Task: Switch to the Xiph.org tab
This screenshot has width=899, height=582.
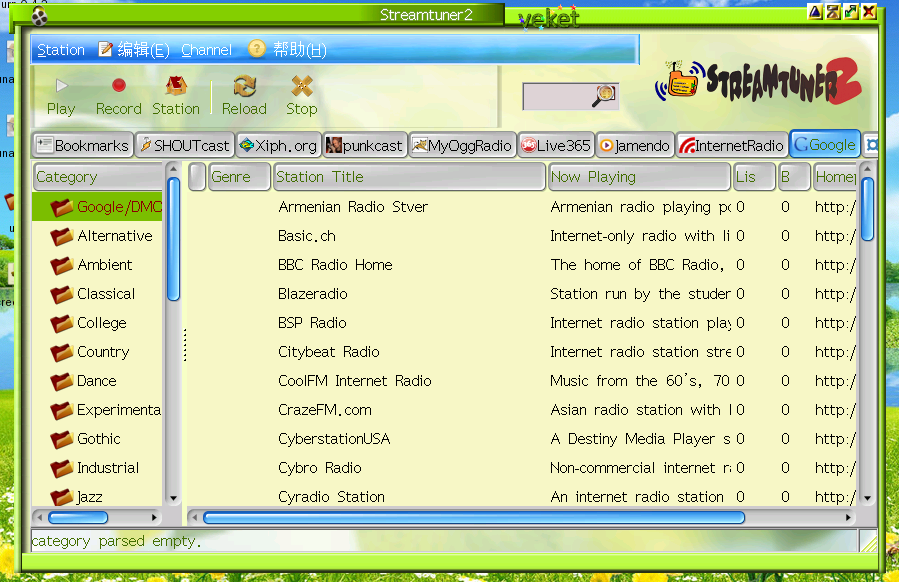Action: coord(278,146)
